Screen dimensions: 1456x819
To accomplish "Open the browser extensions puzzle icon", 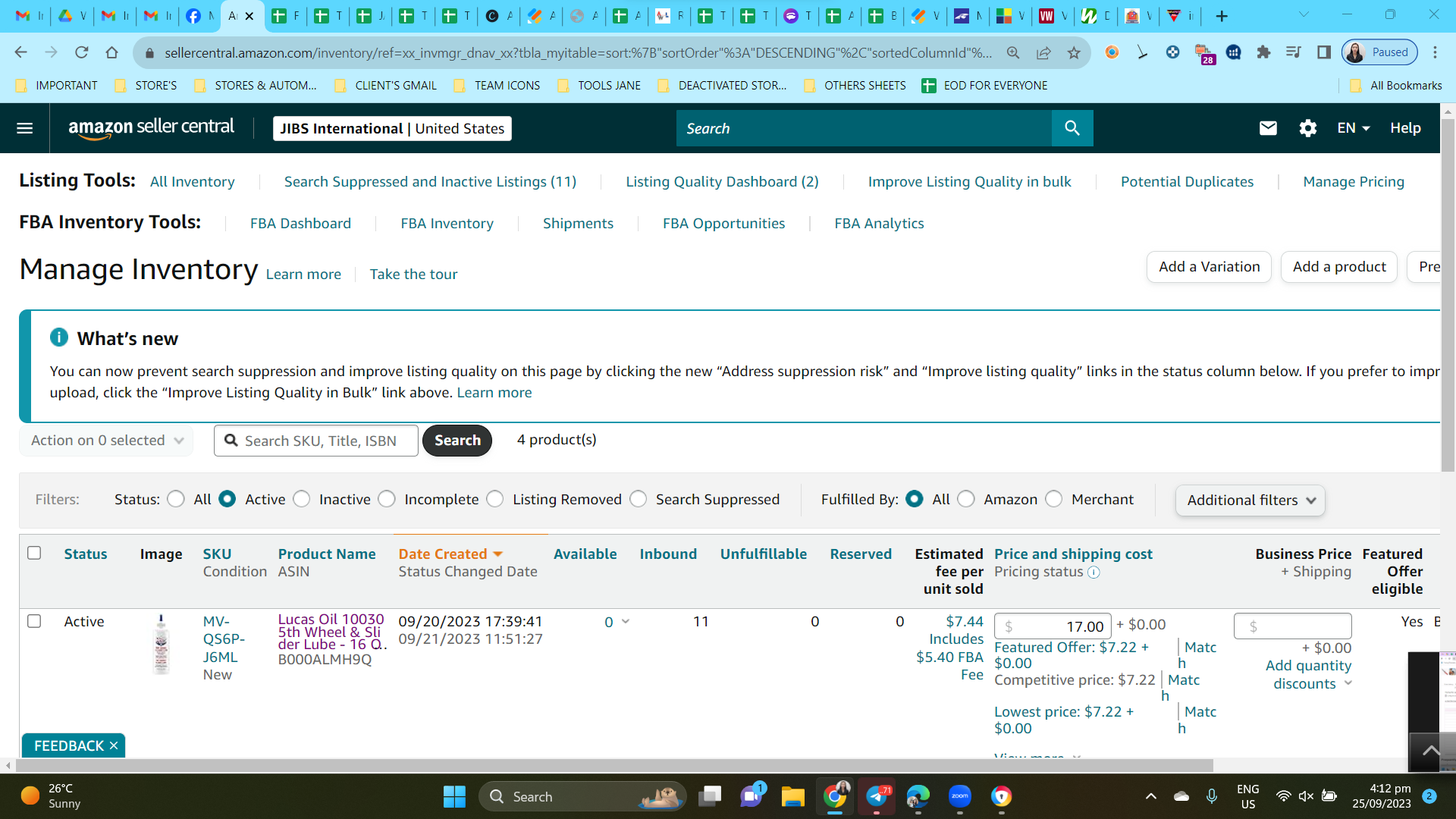I will (x=1263, y=52).
